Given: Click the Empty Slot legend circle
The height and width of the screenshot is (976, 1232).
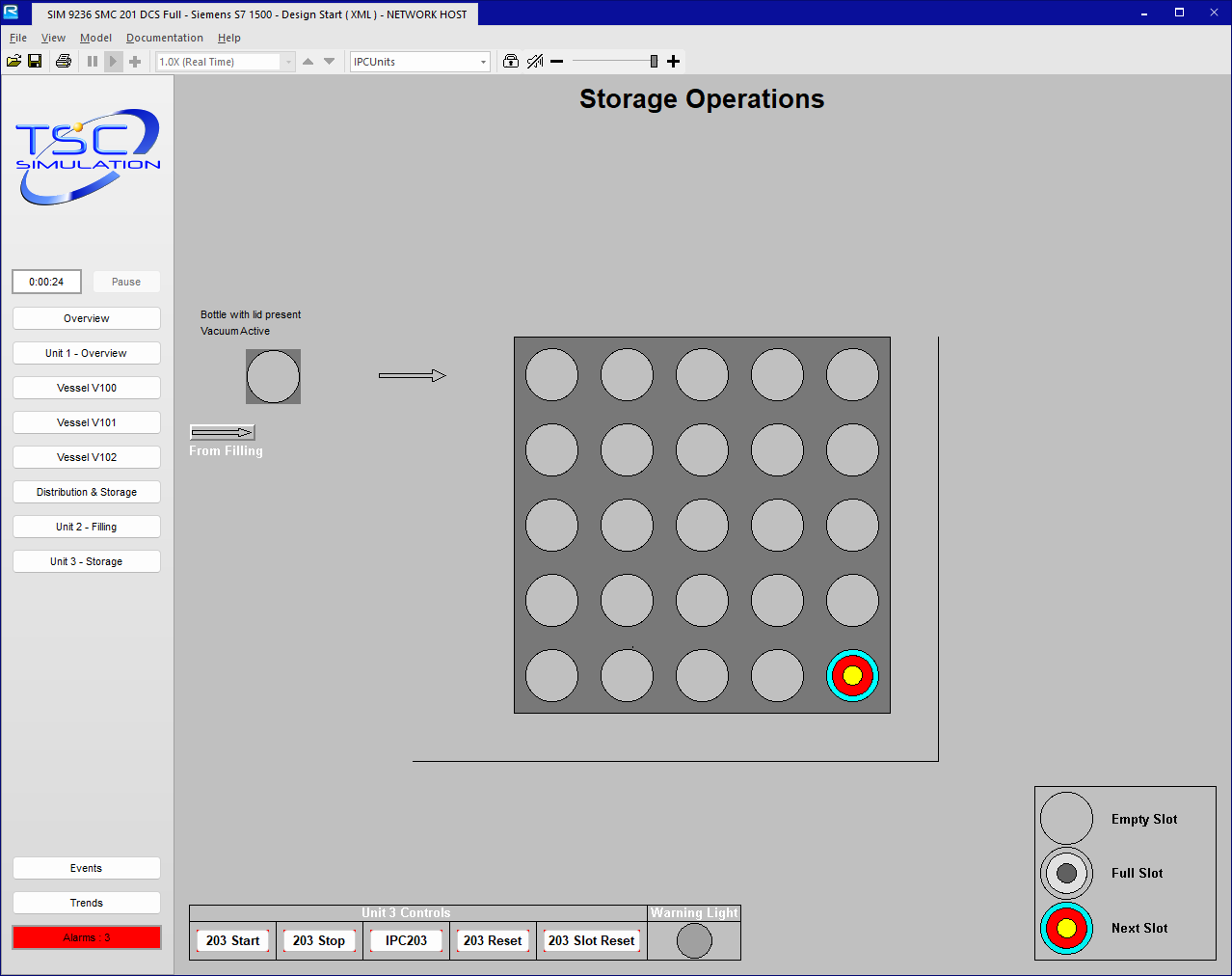Looking at the screenshot, I should coord(1066,819).
